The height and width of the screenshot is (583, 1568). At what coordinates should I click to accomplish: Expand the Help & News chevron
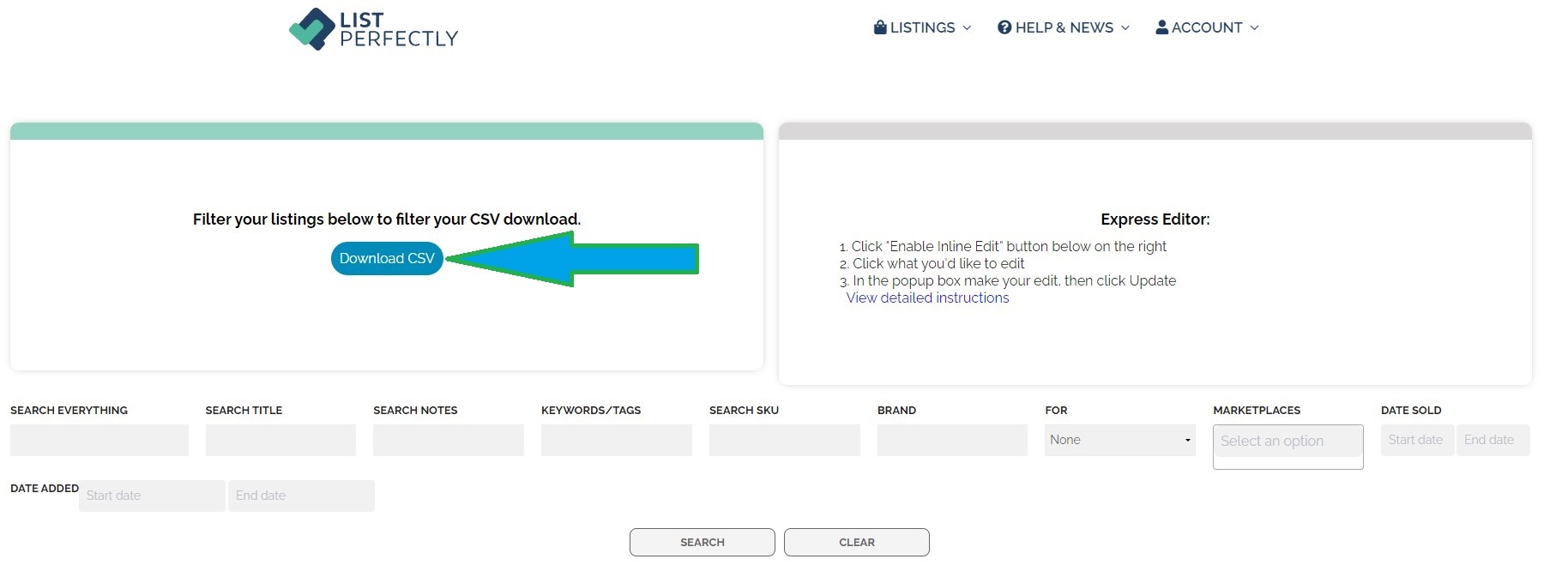(x=1125, y=28)
